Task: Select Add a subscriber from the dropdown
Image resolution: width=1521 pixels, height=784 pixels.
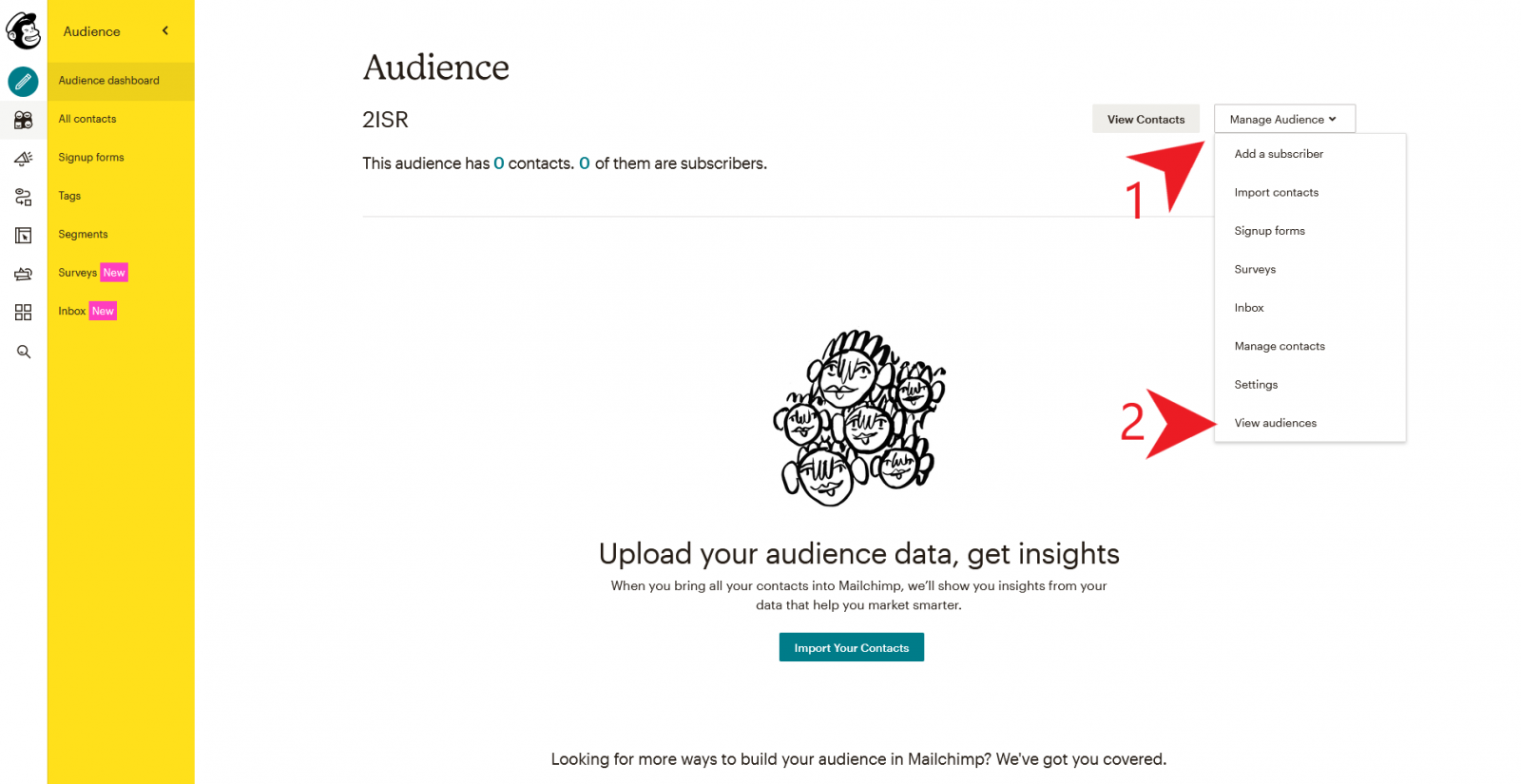Action: (1278, 153)
